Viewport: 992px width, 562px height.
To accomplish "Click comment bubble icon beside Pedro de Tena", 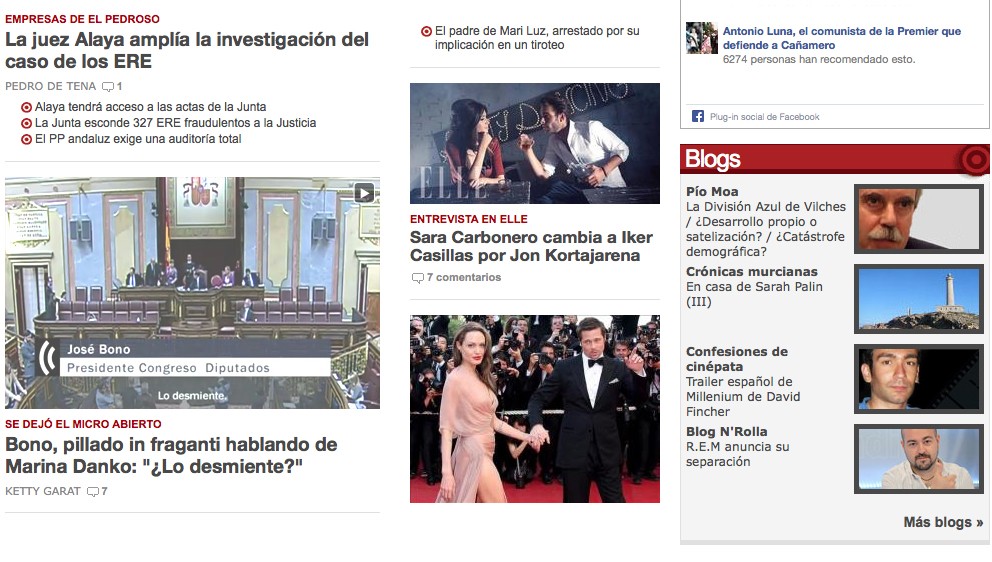I will point(108,87).
